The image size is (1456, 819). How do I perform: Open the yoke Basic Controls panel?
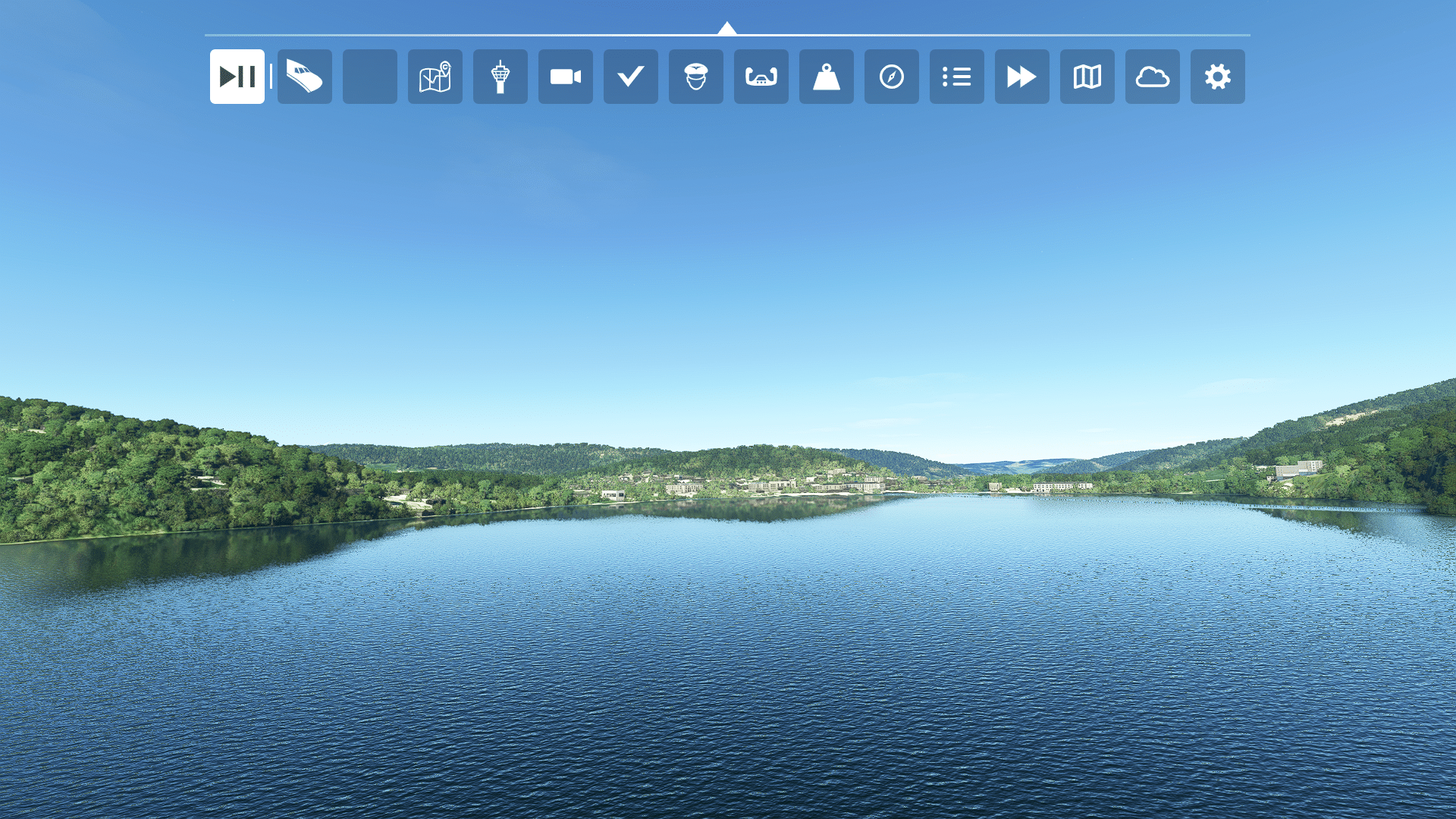(x=761, y=77)
